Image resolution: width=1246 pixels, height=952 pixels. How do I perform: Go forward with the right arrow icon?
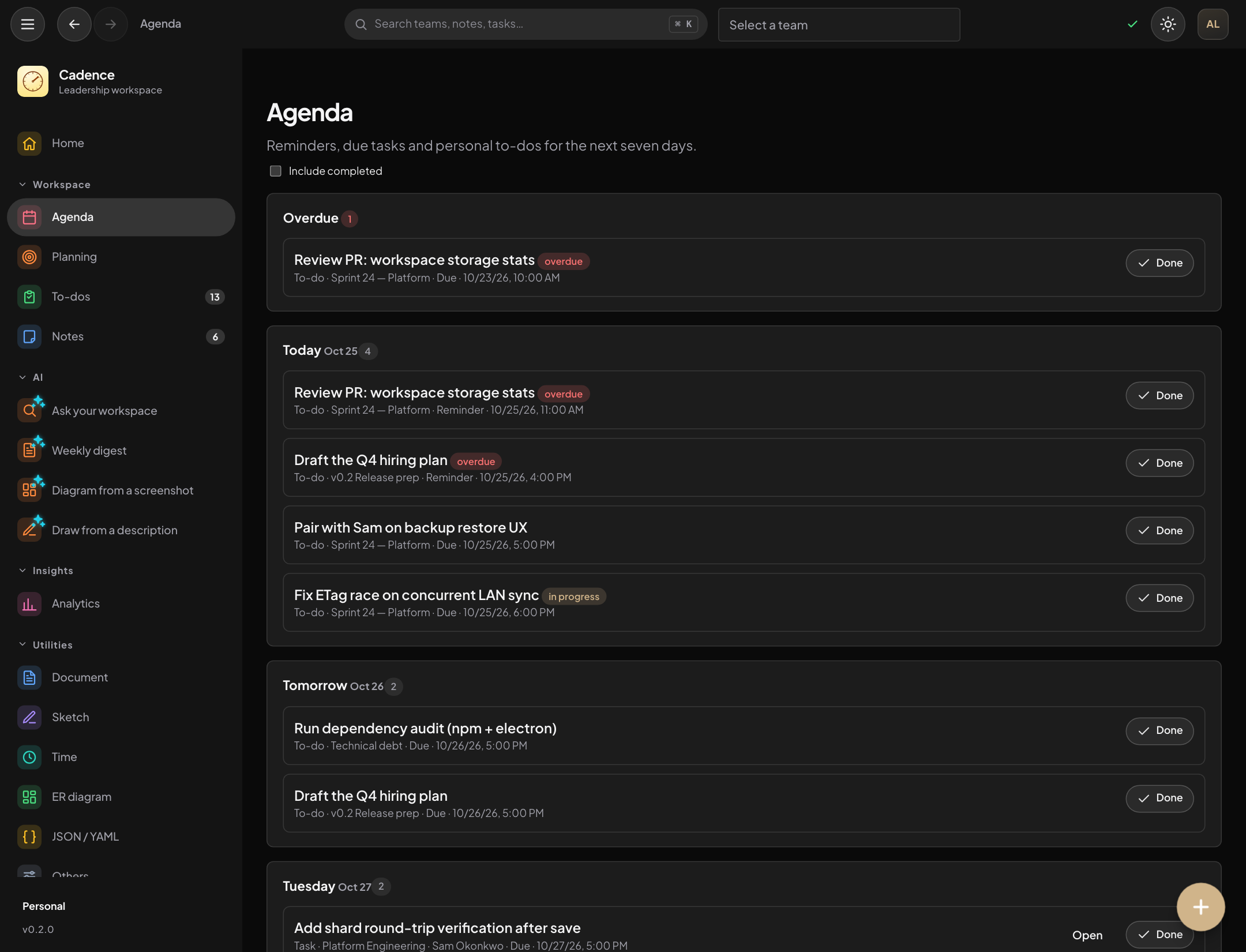(x=111, y=24)
